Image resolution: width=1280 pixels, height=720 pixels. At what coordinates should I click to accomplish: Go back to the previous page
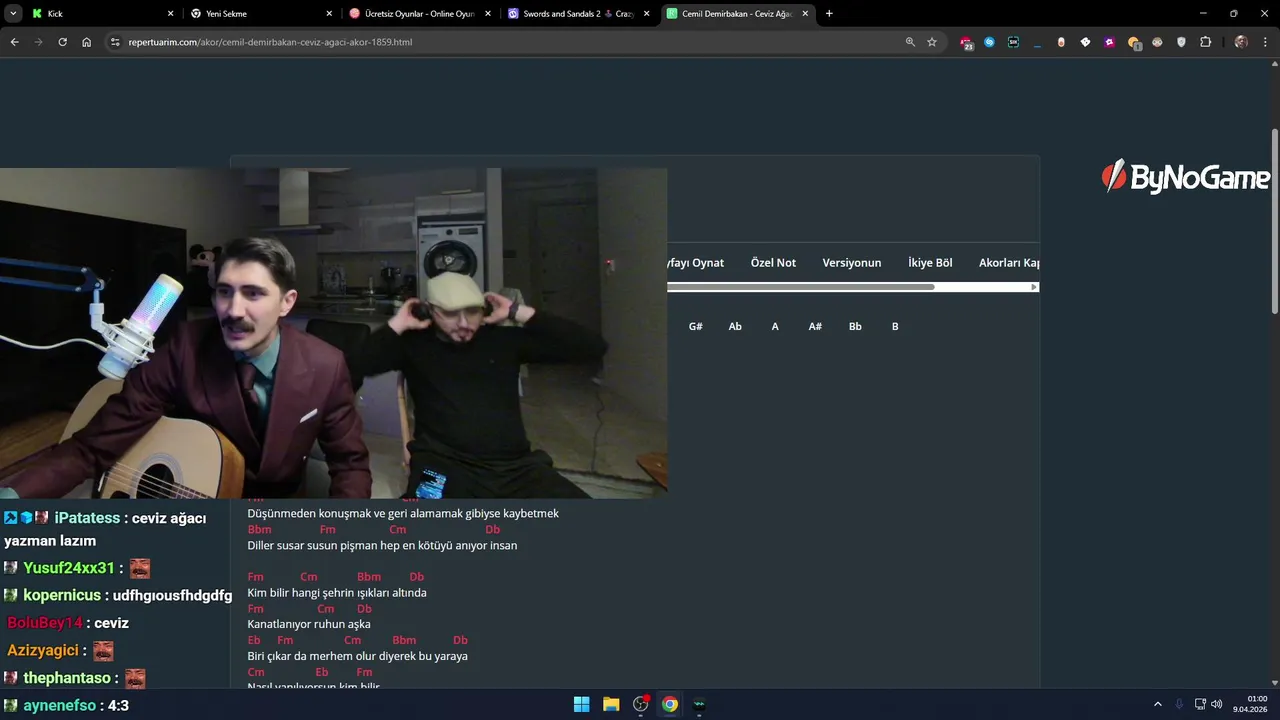click(14, 42)
